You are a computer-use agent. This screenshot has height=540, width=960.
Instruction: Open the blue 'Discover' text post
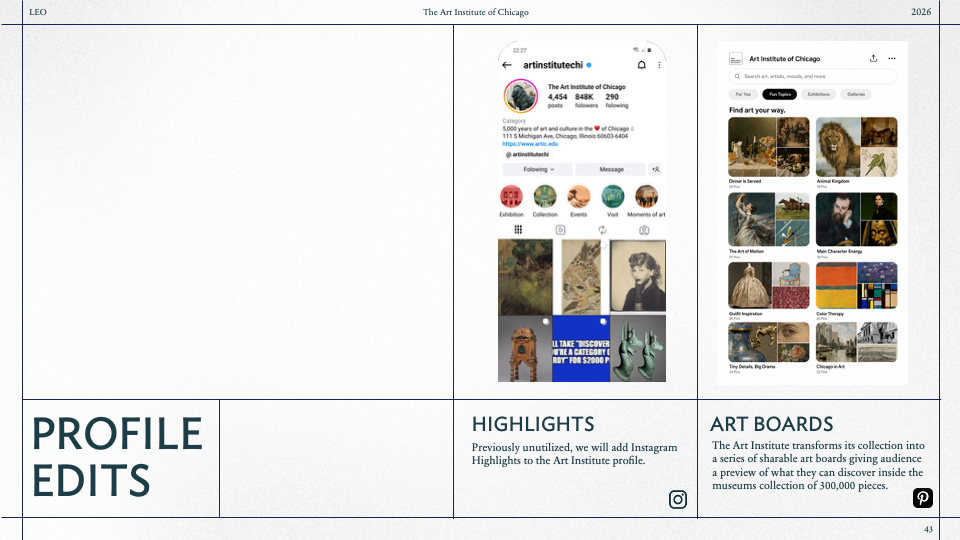581,349
